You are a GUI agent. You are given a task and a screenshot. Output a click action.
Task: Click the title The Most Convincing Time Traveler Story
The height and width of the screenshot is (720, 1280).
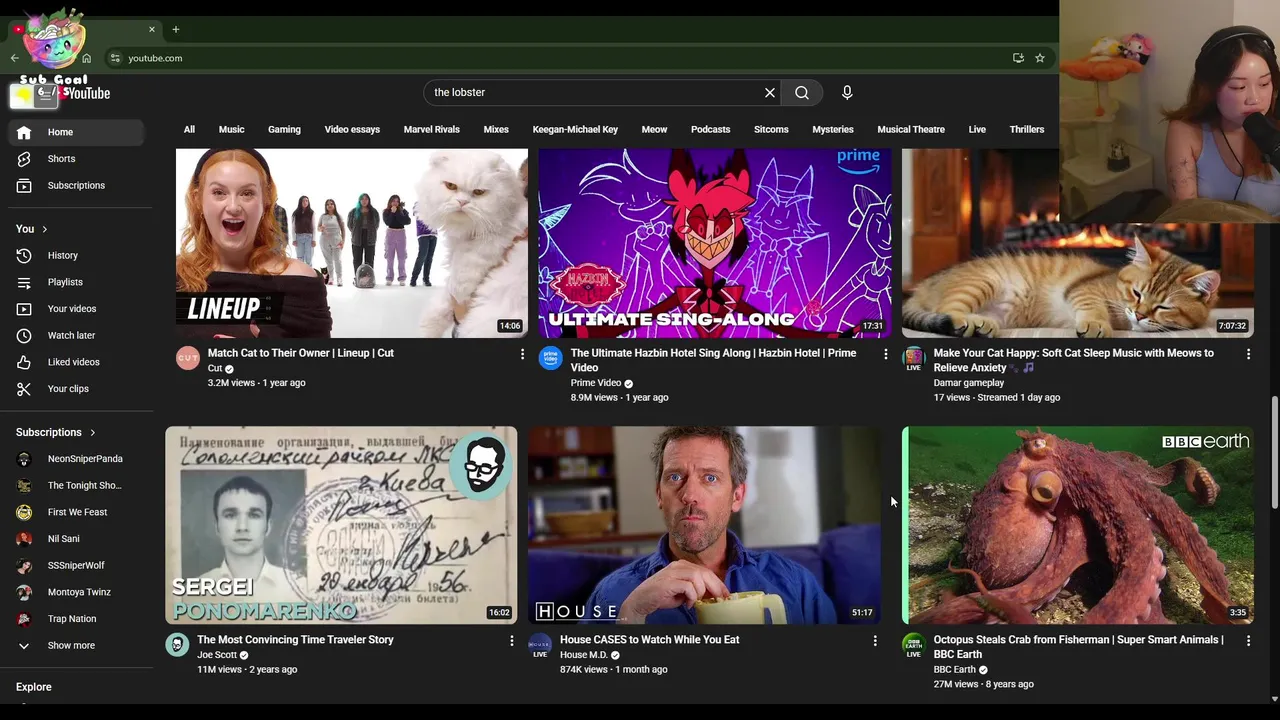tap(295, 640)
